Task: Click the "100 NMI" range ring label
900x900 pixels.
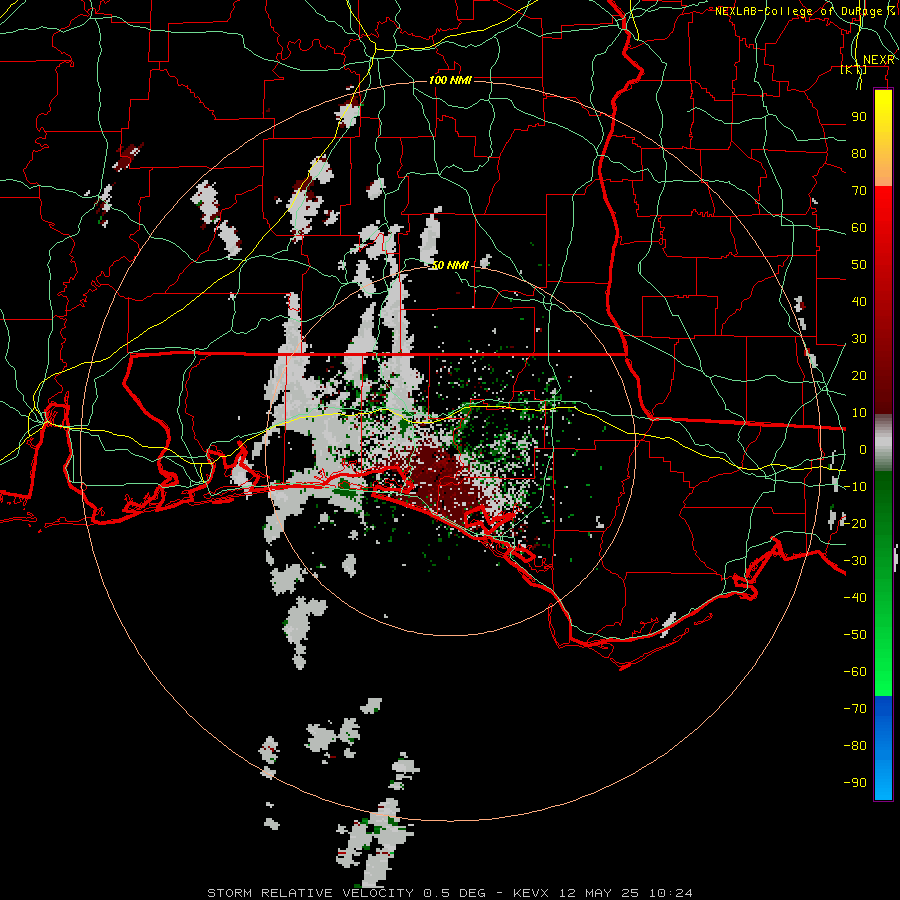Action: pyautogui.click(x=451, y=80)
